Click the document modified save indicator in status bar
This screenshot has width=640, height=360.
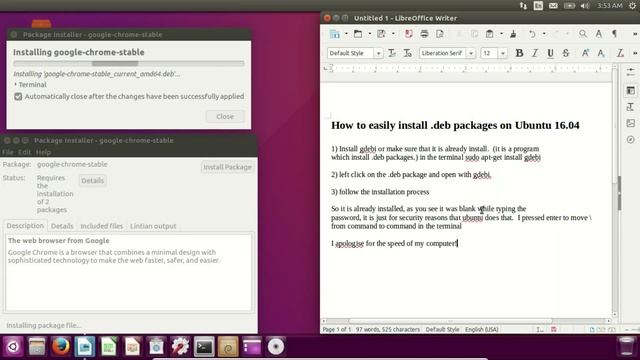click(x=554, y=329)
